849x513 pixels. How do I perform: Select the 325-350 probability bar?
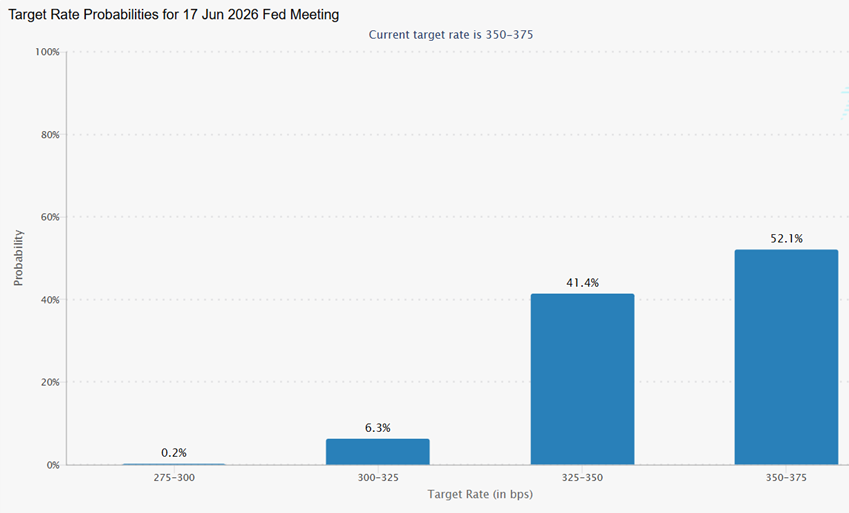[582, 379]
